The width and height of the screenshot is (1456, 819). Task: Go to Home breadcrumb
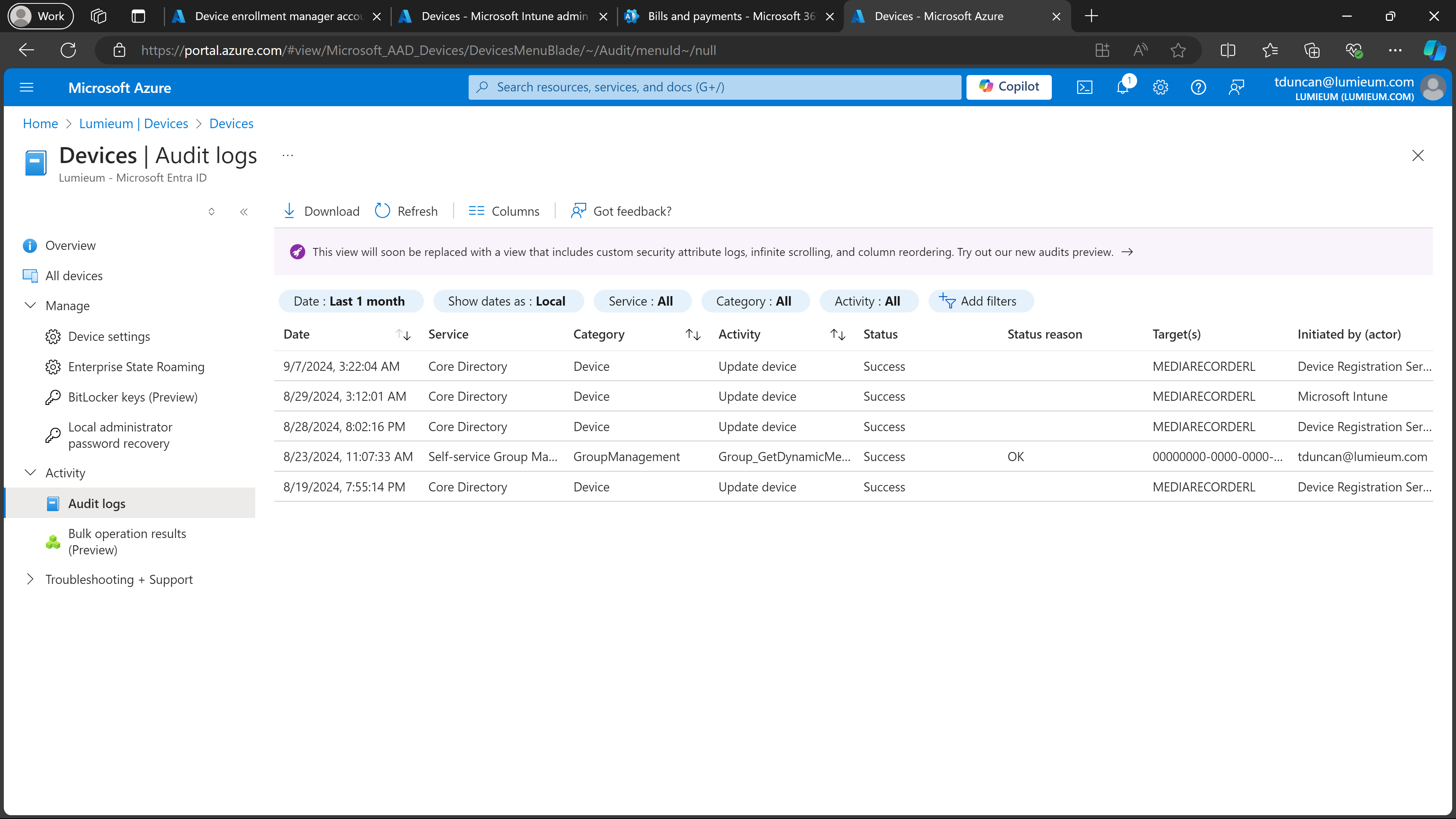[x=40, y=124]
